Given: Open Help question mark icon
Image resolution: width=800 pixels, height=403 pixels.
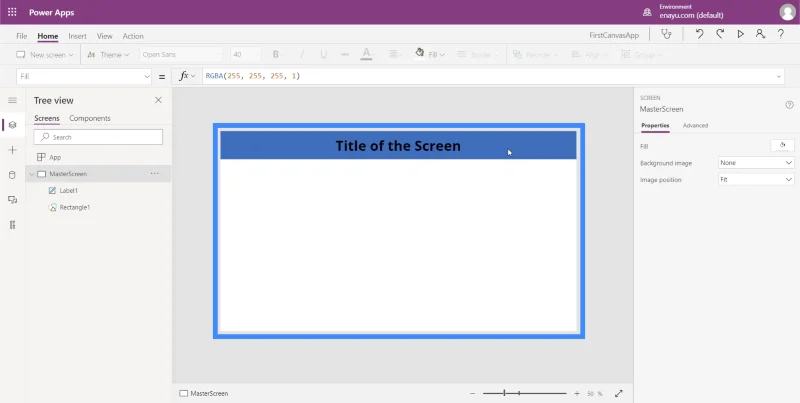Looking at the screenshot, I should 781,34.
